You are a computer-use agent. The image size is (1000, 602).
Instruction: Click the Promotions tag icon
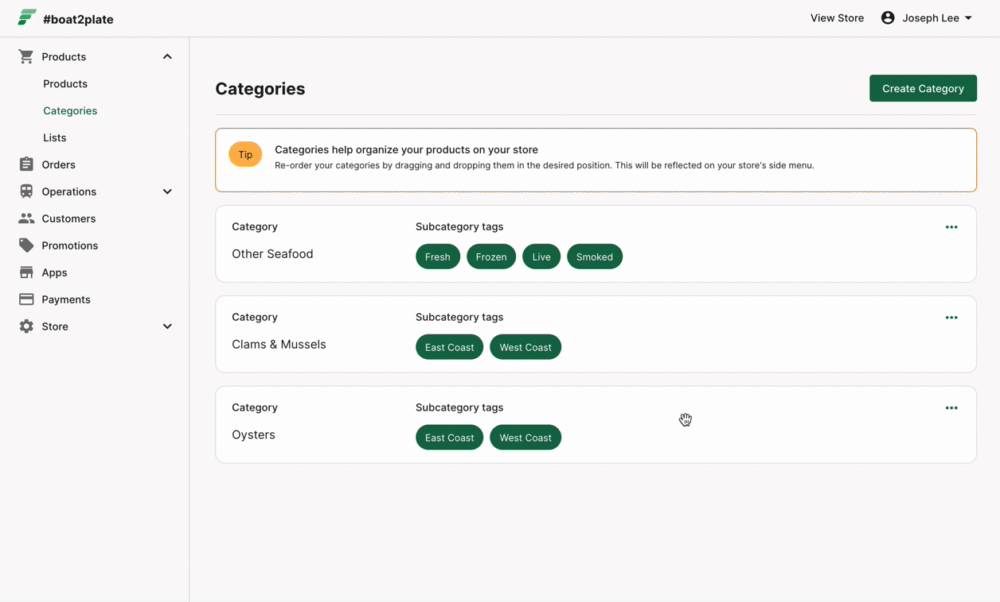[x=26, y=245]
